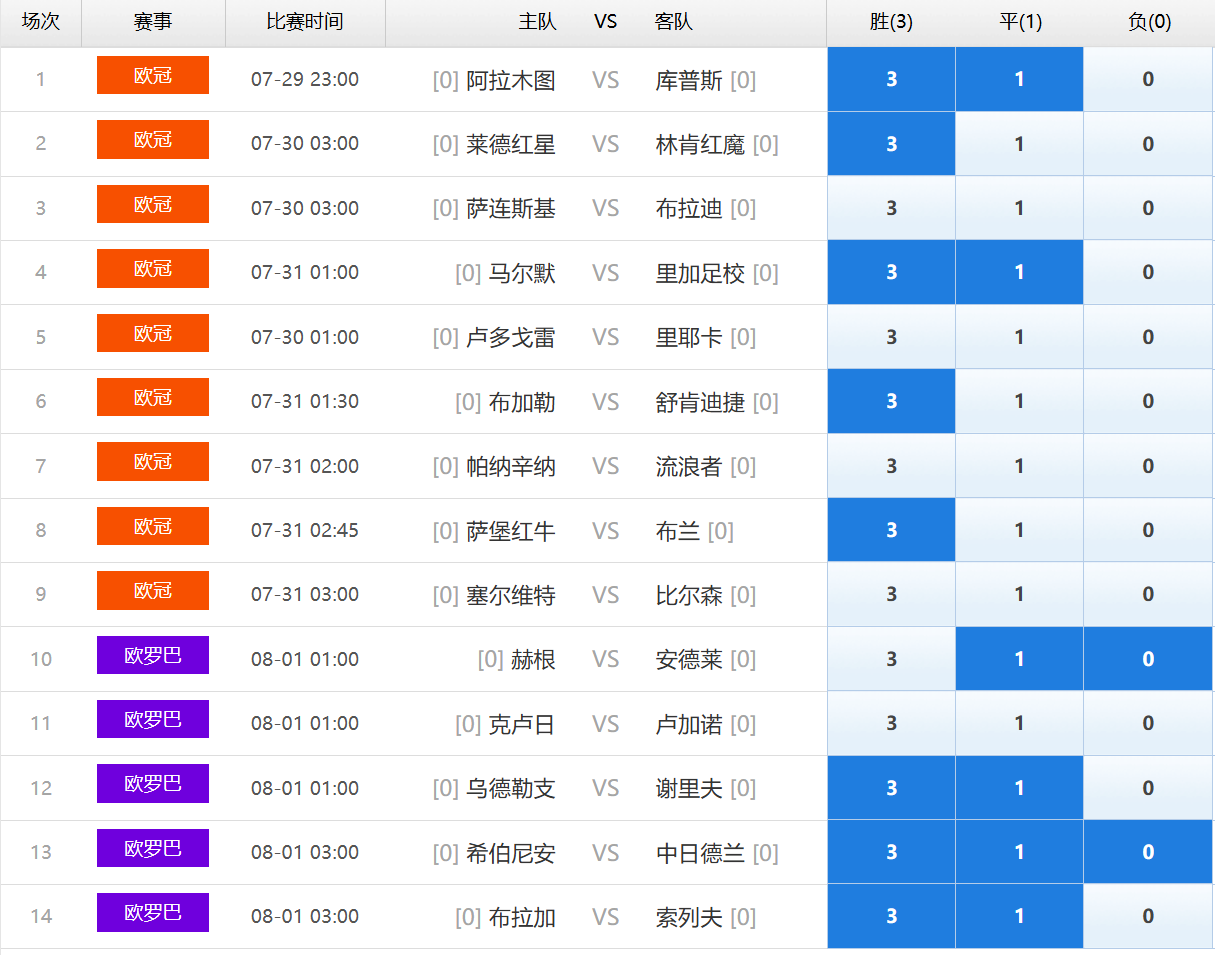The height and width of the screenshot is (955, 1215).
Task: Toggle win (3) for 布加勒 vs 舒肯迪捷
Action: [x=891, y=401]
